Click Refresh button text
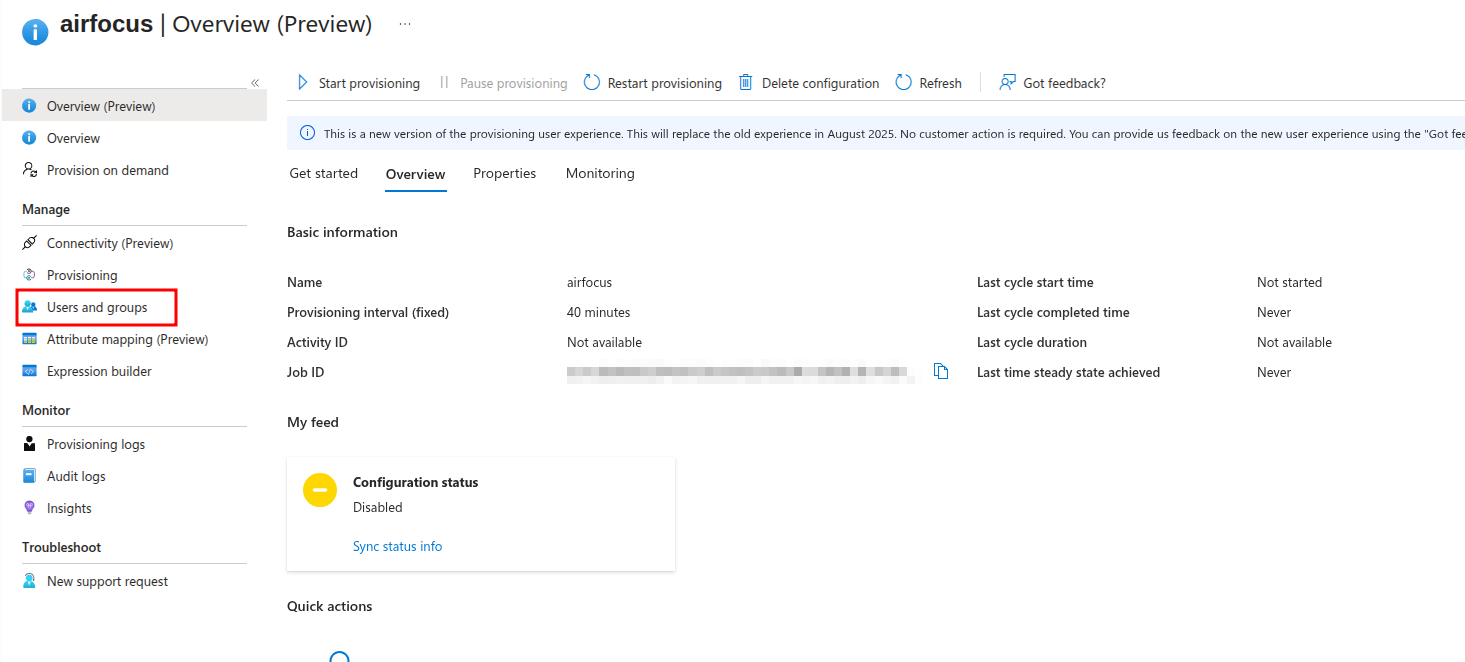The width and height of the screenshot is (1465, 662). click(x=941, y=84)
